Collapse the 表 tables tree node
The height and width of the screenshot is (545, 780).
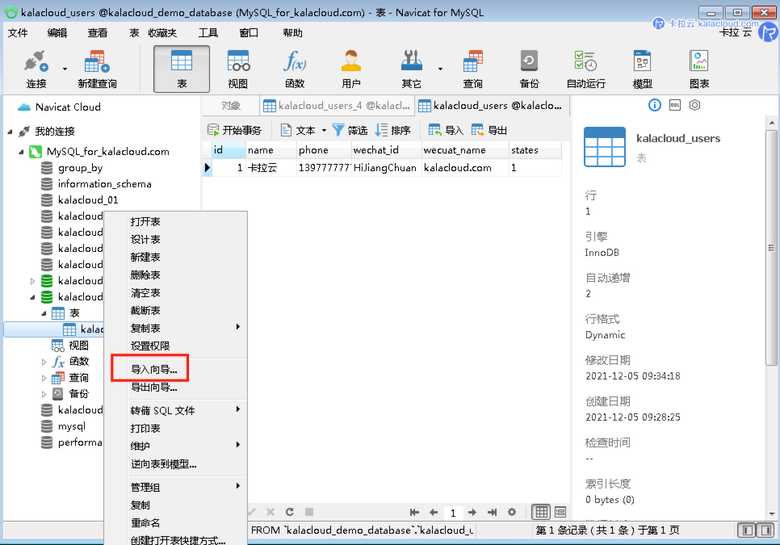tap(44, 313)
